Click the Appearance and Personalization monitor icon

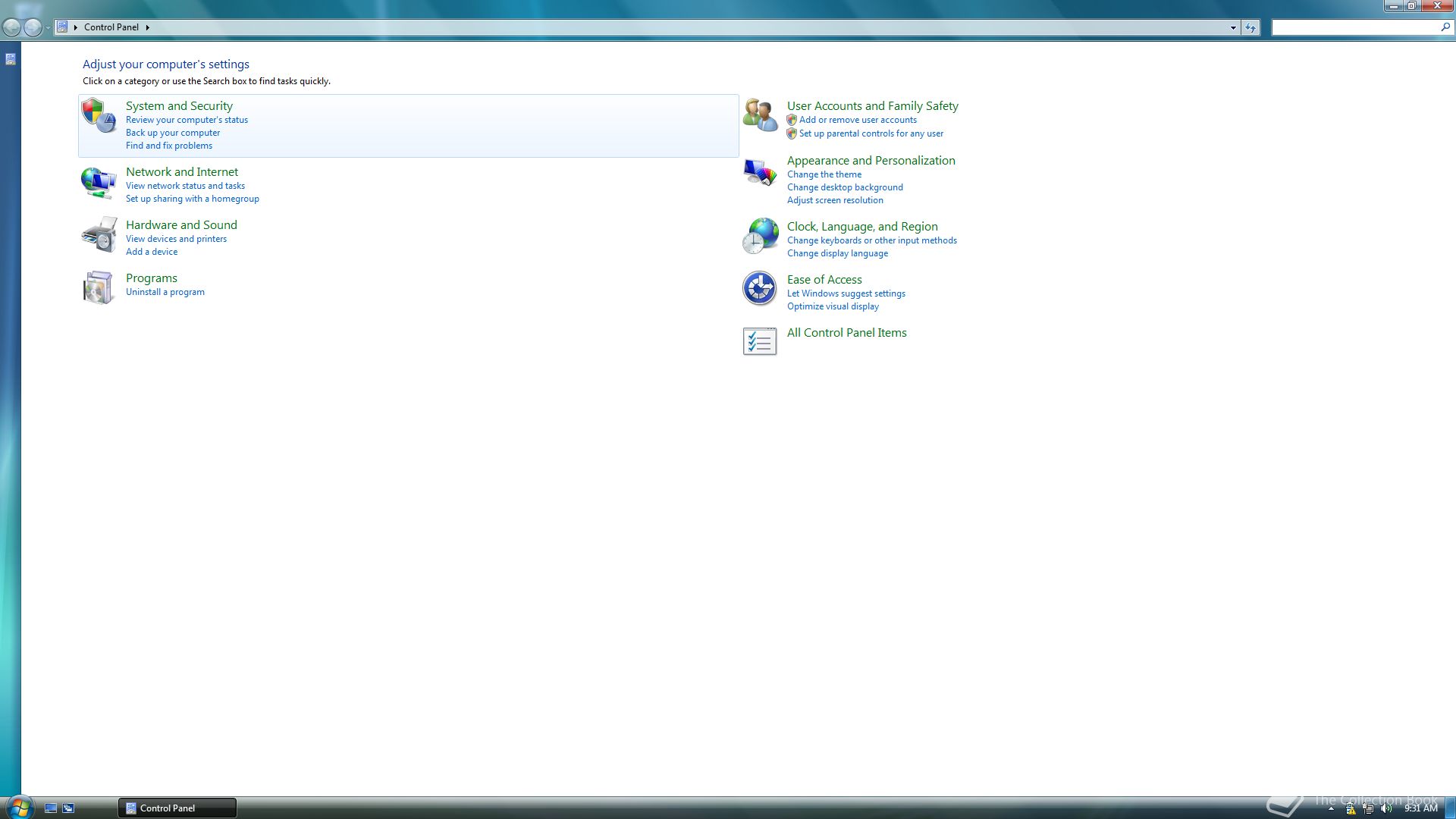click(x=760, y=172)
